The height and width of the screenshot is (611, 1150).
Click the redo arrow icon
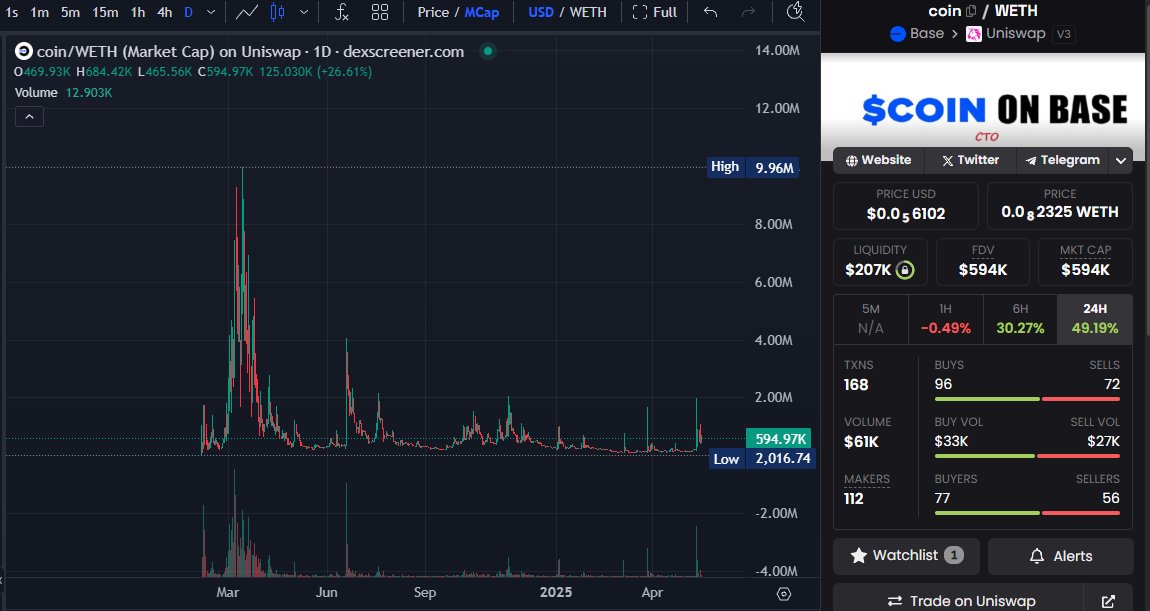coord(748,12)
